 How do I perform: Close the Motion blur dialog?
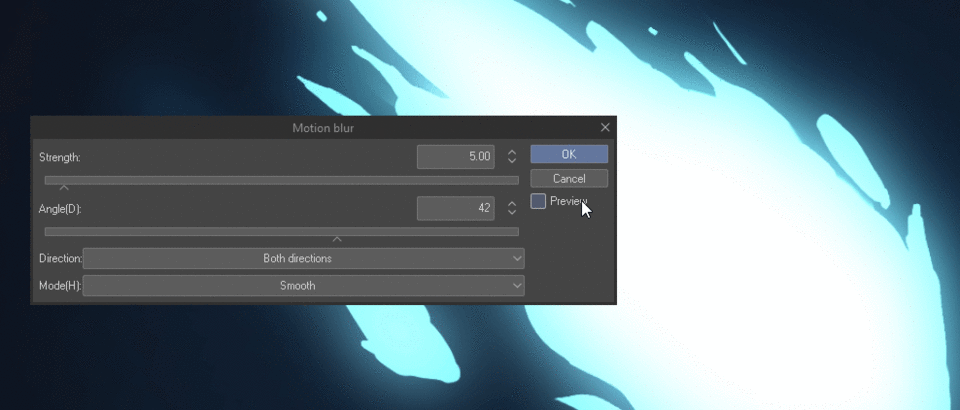(605, 127)
